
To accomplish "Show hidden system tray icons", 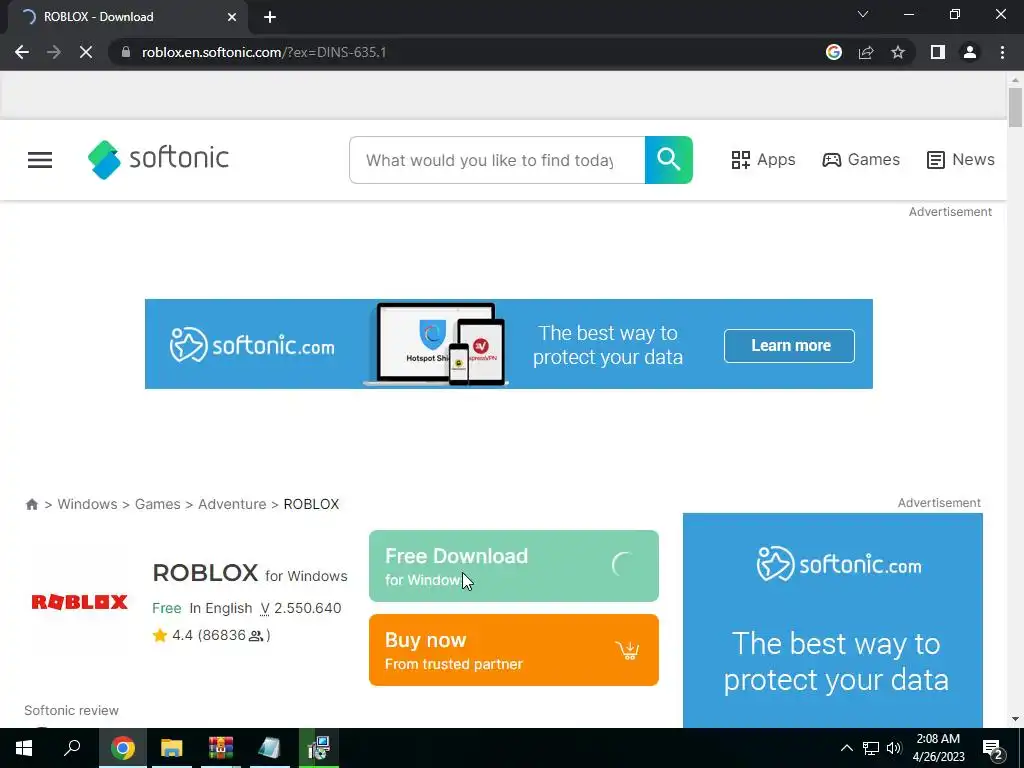I will tap(846, 748).
